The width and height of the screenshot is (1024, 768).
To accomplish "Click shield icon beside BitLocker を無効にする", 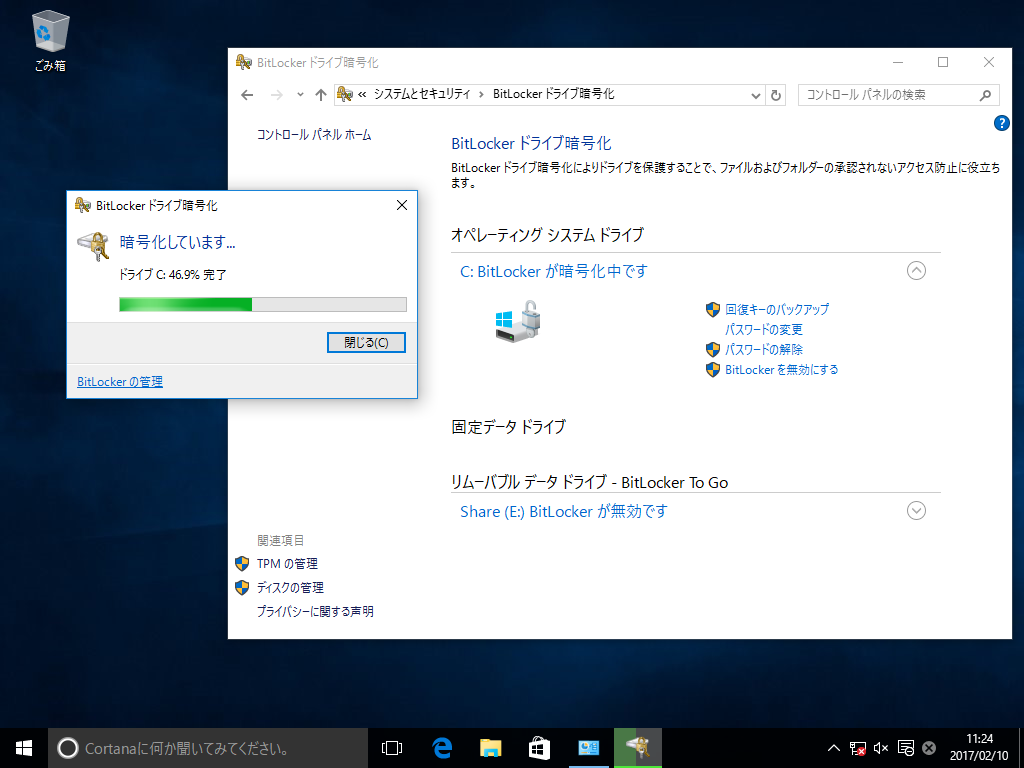I will pos(712,370).
